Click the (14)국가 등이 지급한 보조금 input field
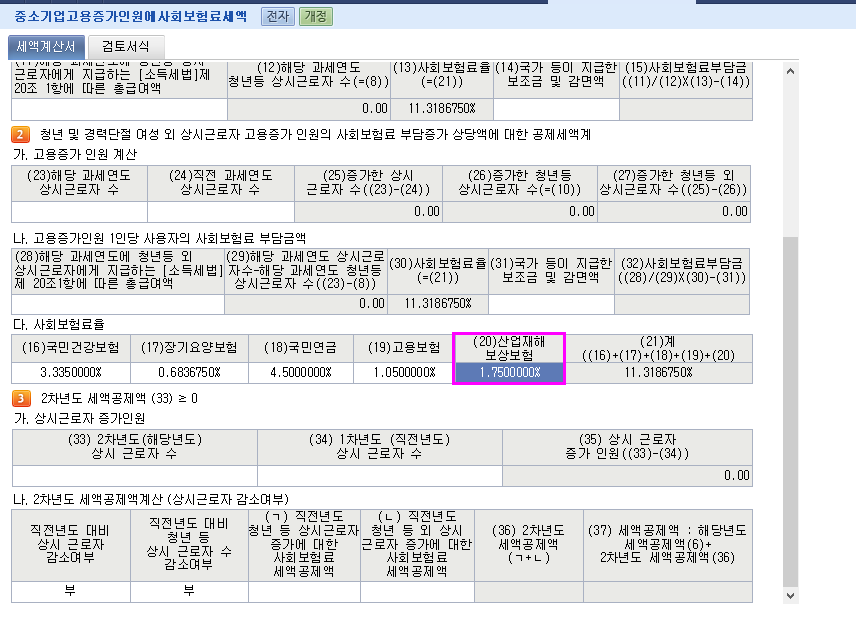The width and height of the screenshot is (856, 632). [556, 109]
